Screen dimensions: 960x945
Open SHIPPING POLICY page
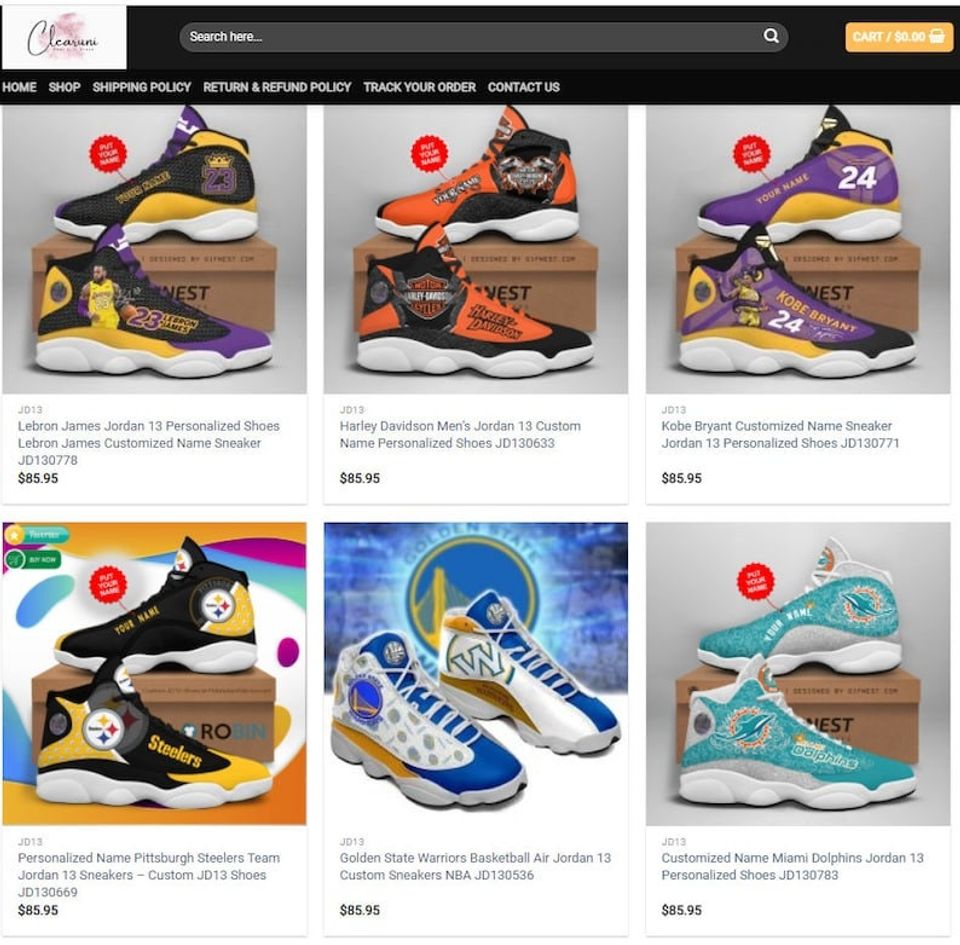point(142,87)
